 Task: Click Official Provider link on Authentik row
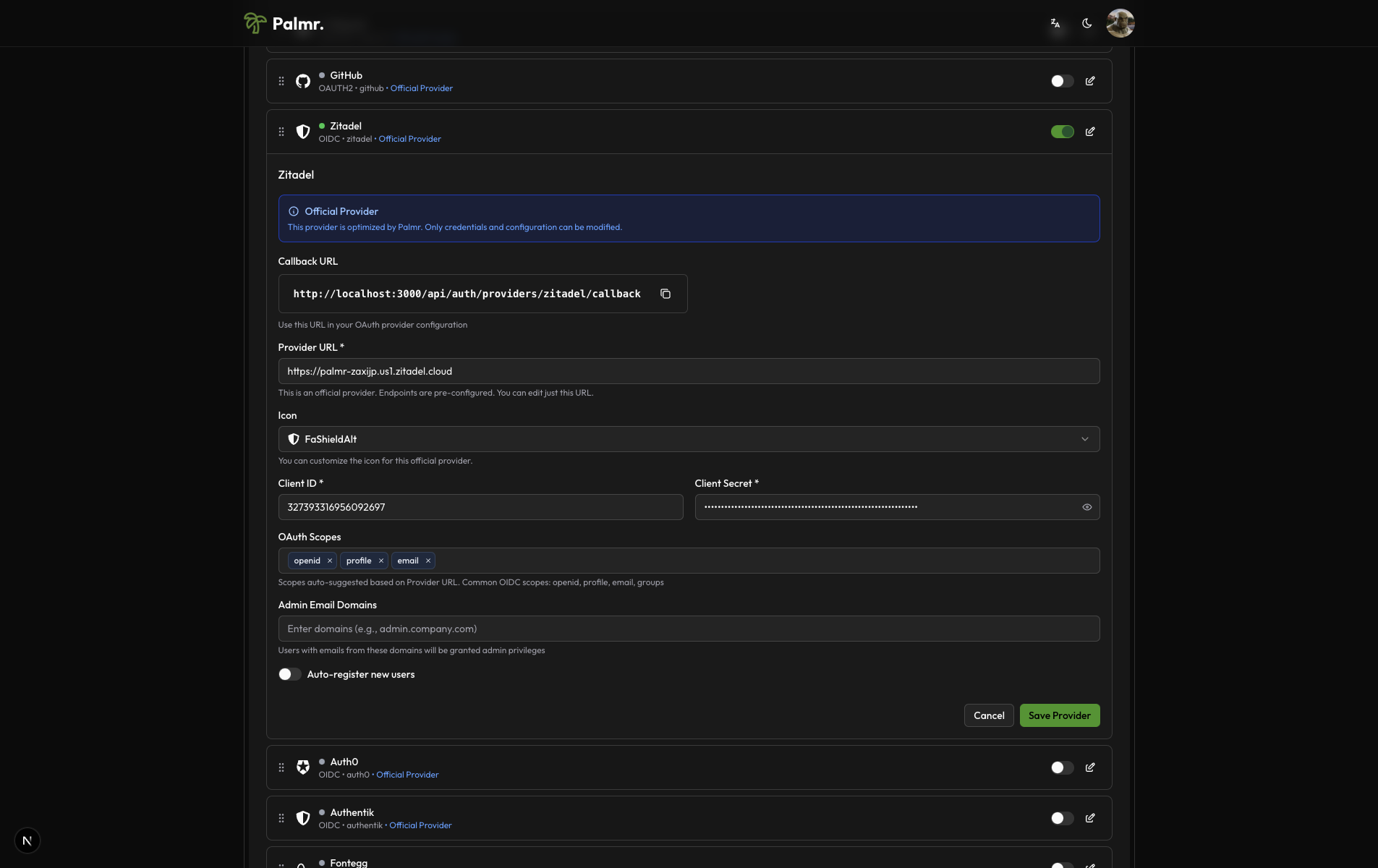[x=420, y=825]
